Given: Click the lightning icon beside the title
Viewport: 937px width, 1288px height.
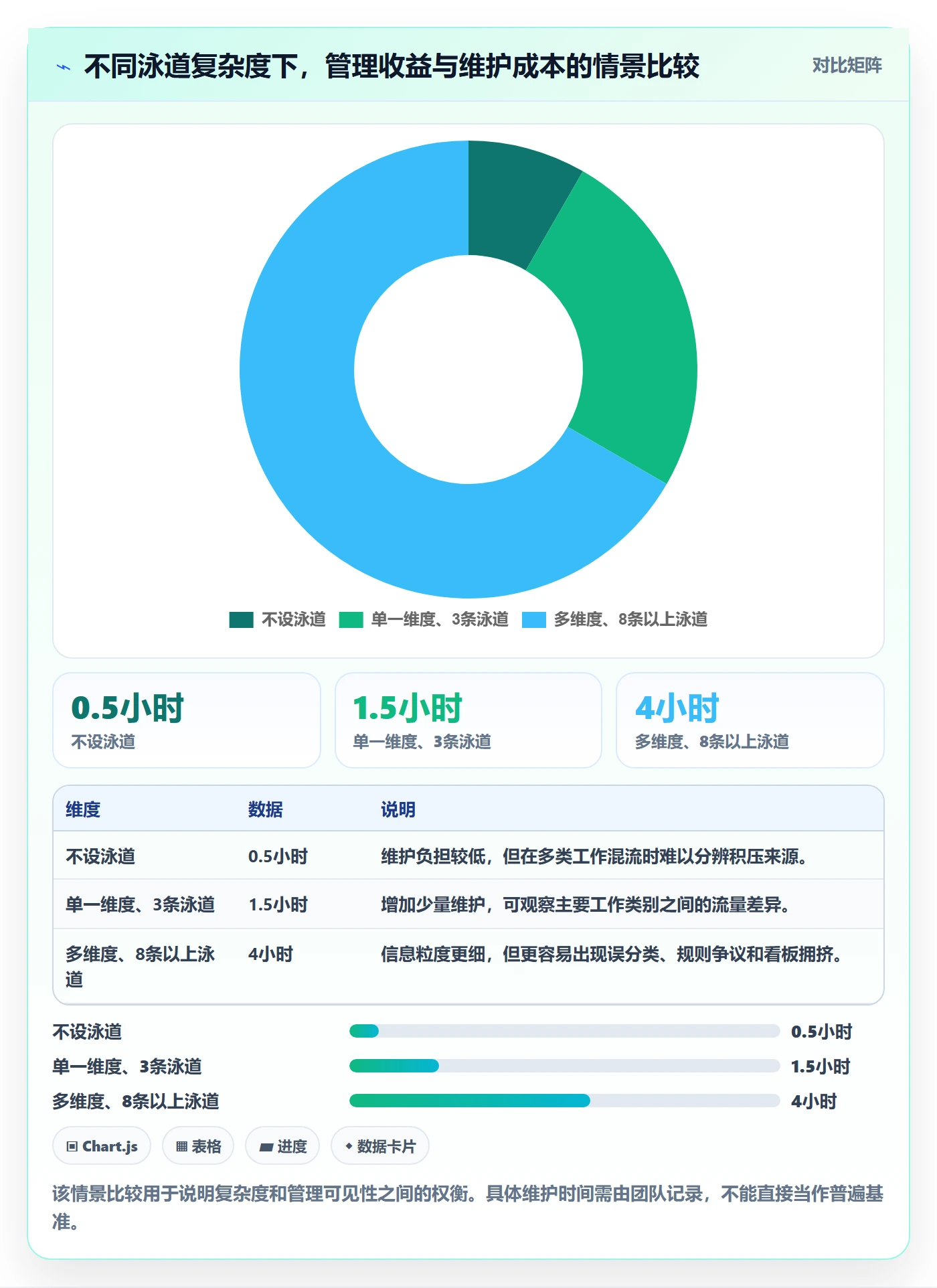Looking at the screenshot, I should 64,67.
